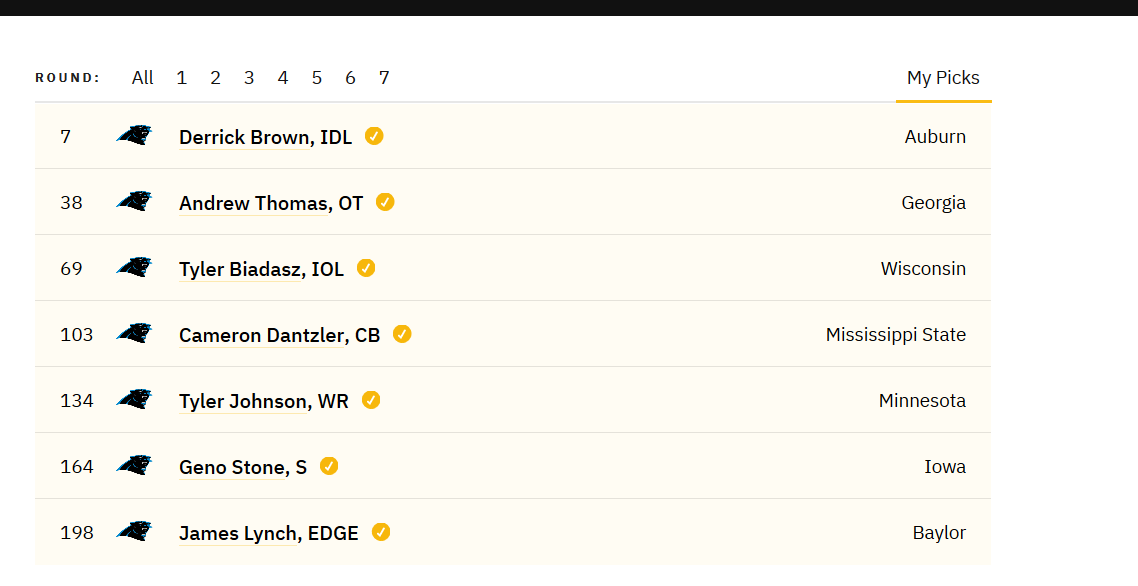This screenshot has width=1138, height=586.
Task: Click the yellow checkmark next to Andrew Thomas
Action: [x=385, y=202]
